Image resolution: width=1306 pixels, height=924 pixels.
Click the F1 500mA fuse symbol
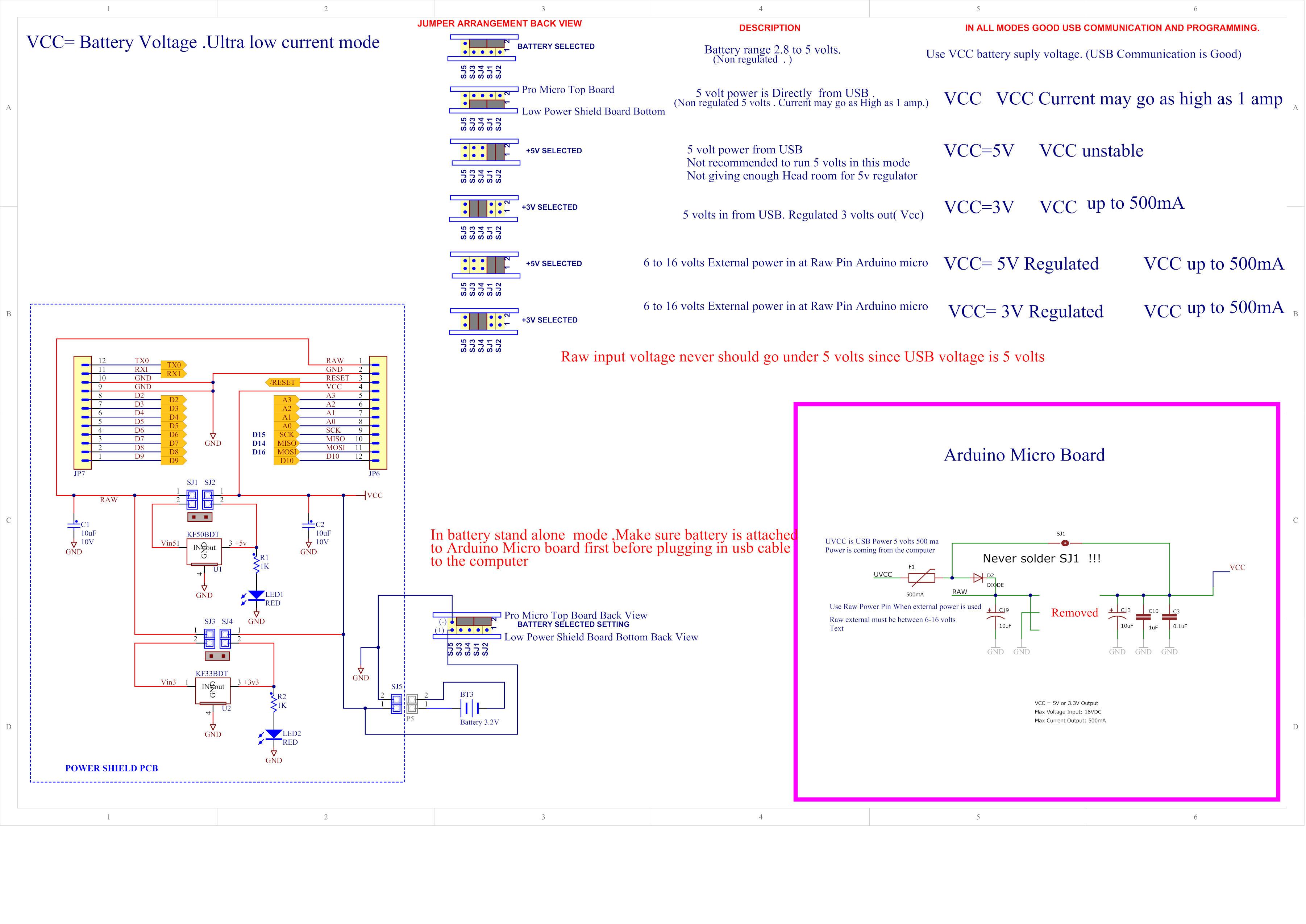pyautogui.click(x=921, y=578)
